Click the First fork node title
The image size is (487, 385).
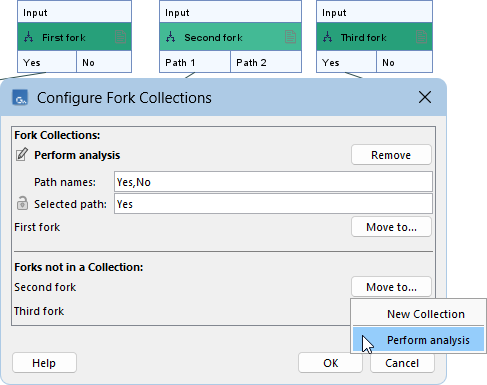(x=64, y=37)
